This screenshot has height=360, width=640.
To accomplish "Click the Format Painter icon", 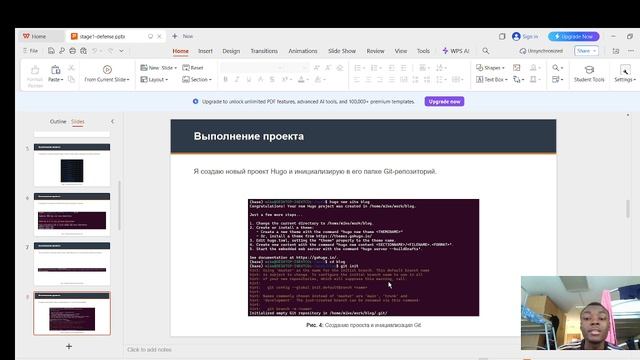I will point(35,70).
